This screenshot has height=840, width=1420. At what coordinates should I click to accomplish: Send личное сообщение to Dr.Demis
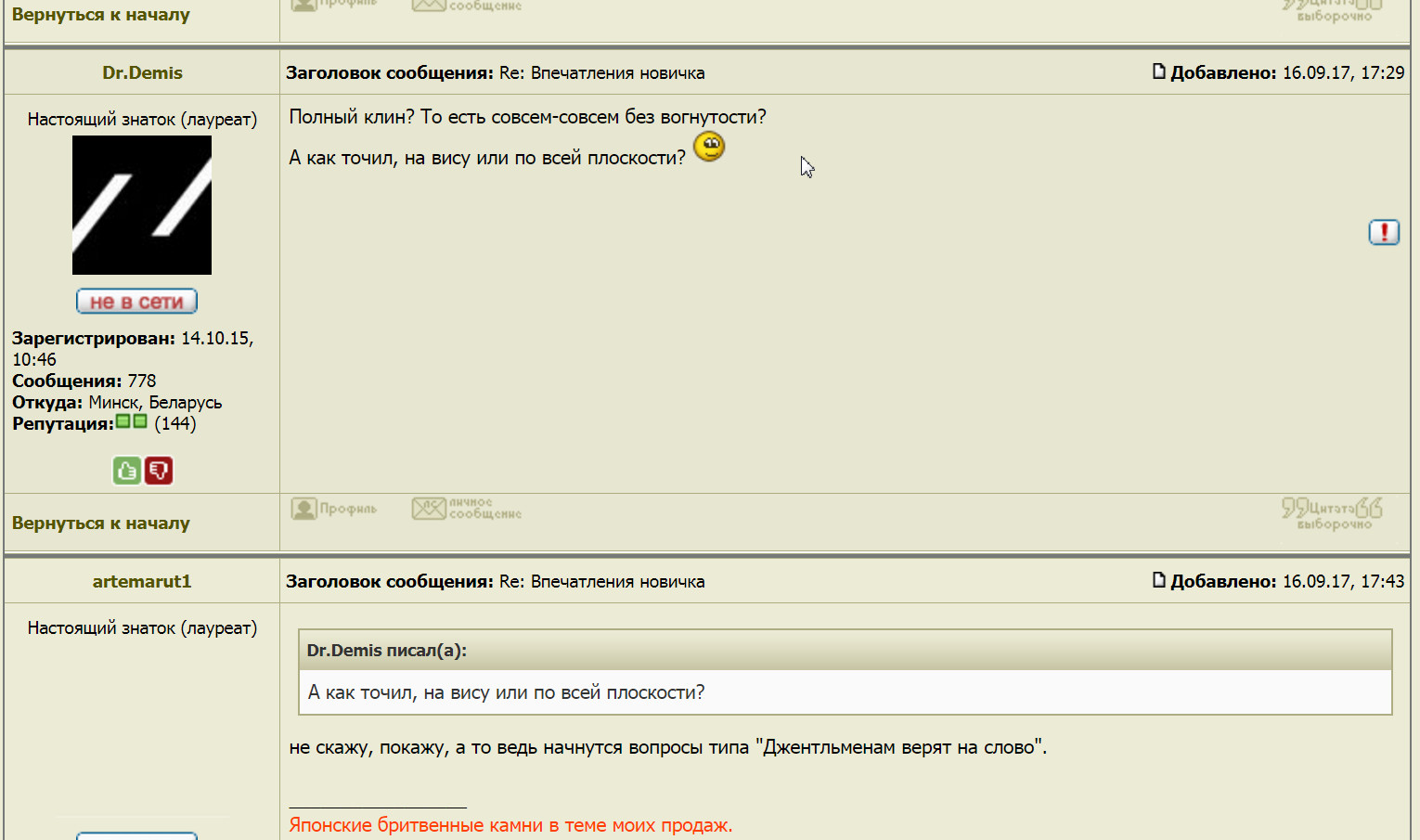[467, 509]
